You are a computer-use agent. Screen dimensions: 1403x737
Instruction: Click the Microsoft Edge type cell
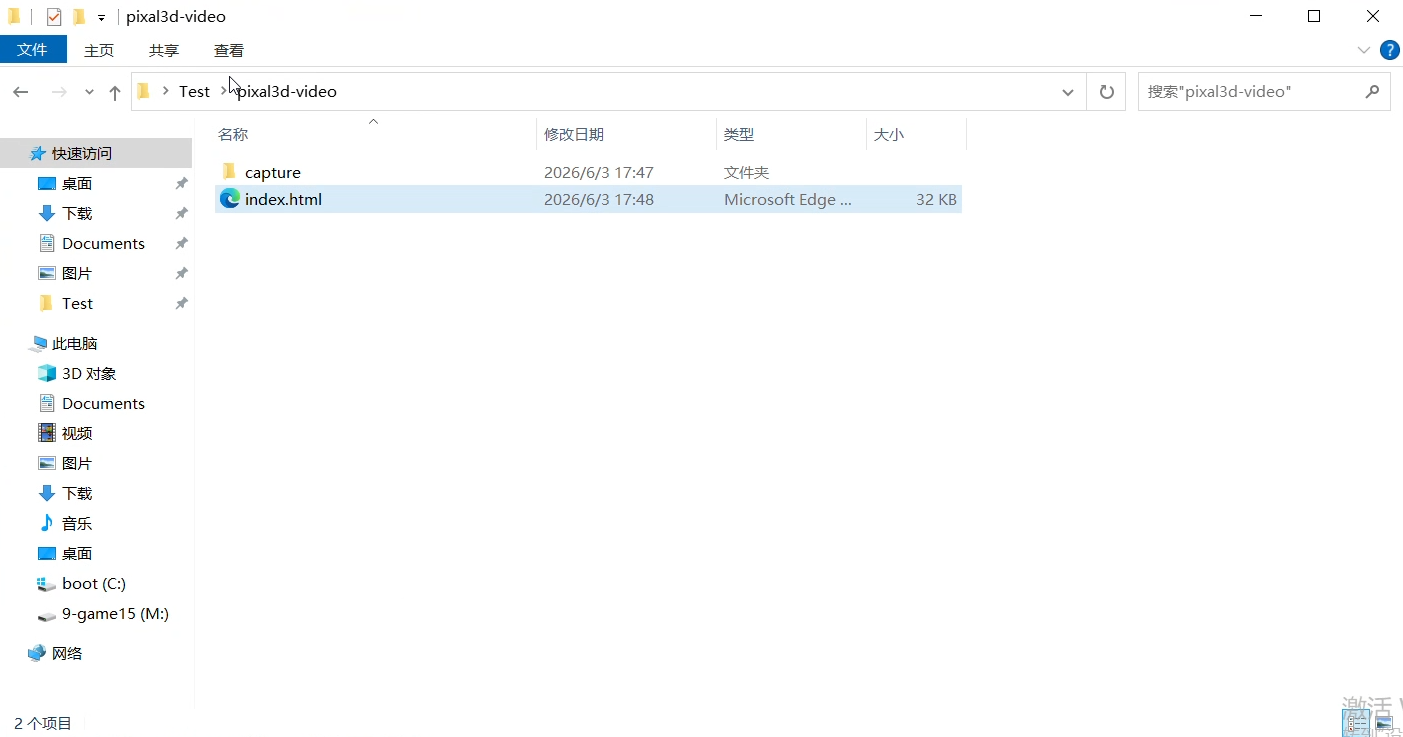click(788, 199)
